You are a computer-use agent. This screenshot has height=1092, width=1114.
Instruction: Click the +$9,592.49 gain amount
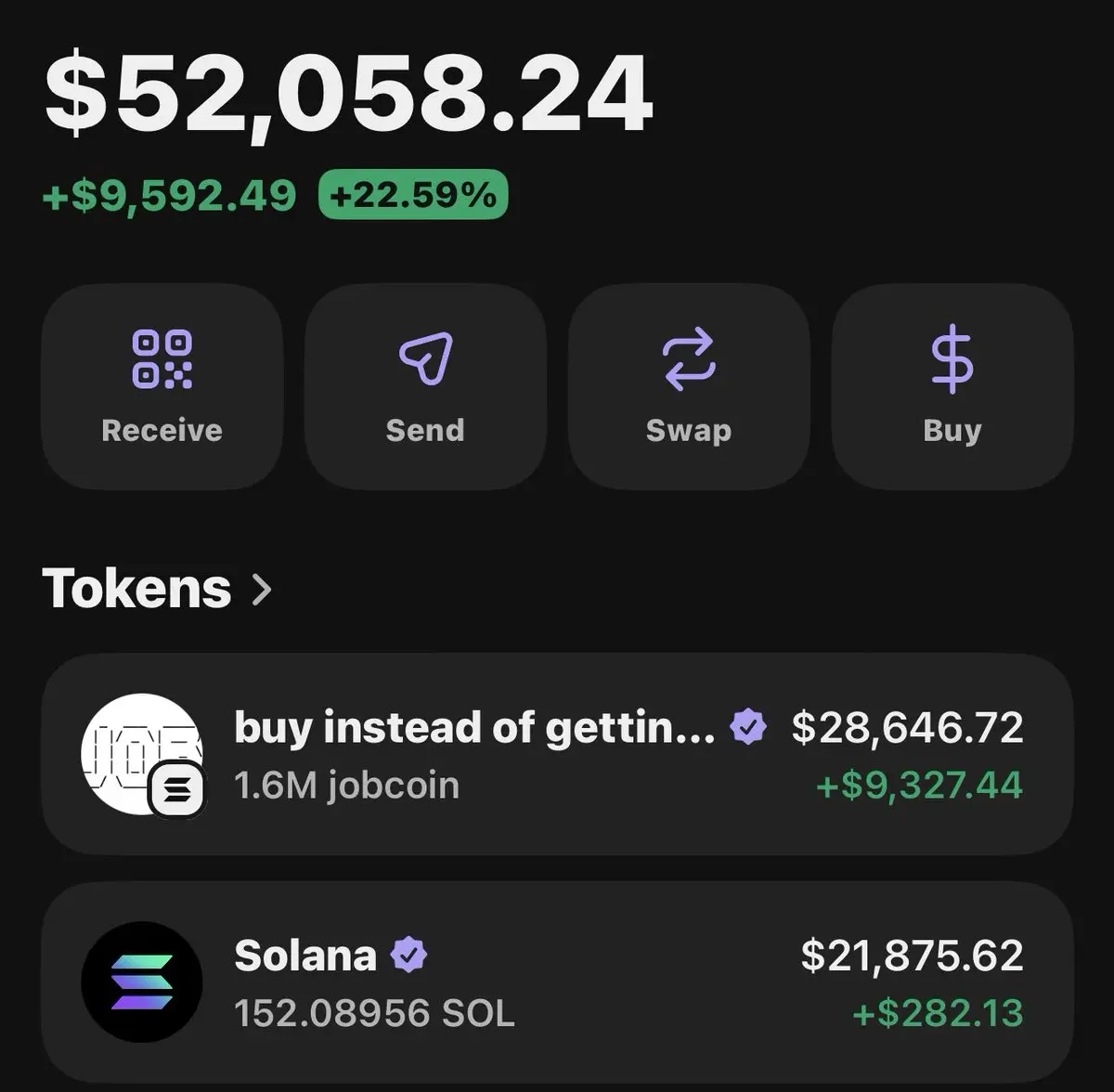point(170,196)
